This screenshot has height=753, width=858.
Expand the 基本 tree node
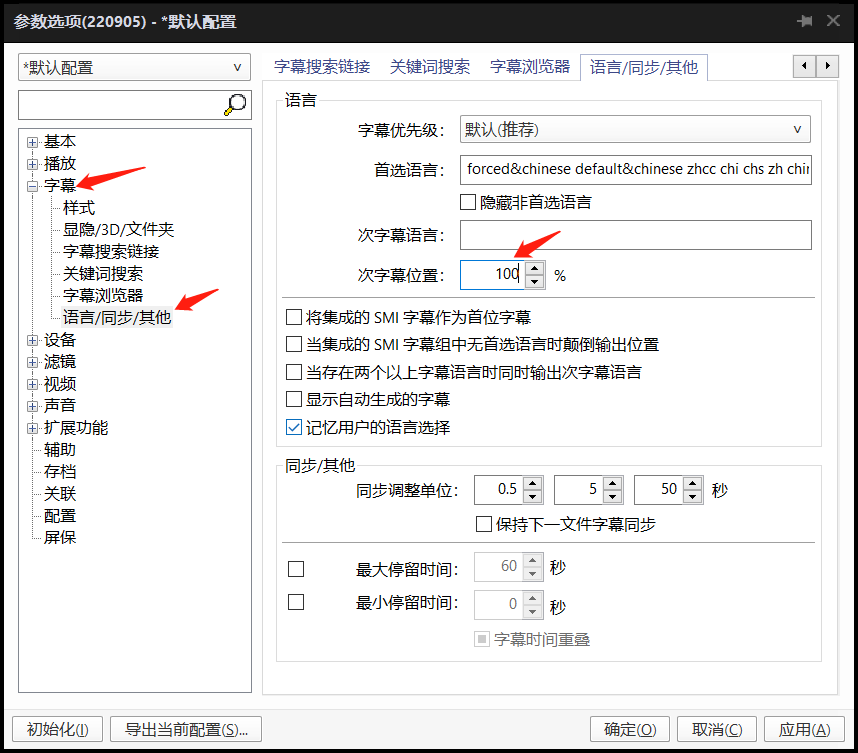coord(33,142)
